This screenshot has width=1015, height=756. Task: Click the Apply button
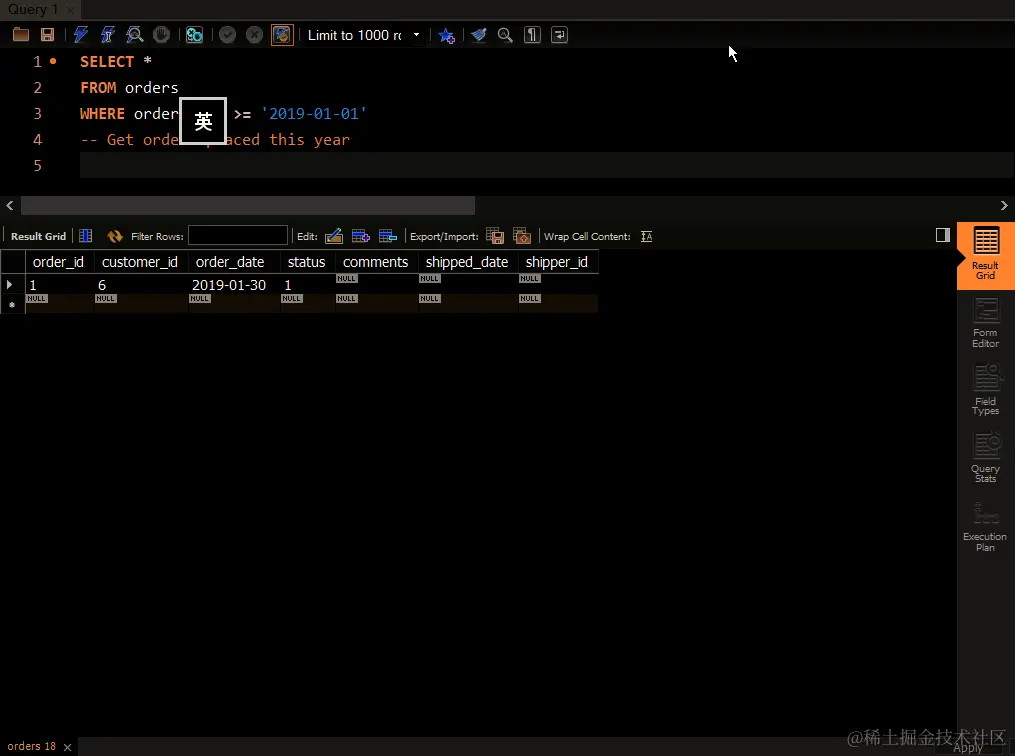968,748
